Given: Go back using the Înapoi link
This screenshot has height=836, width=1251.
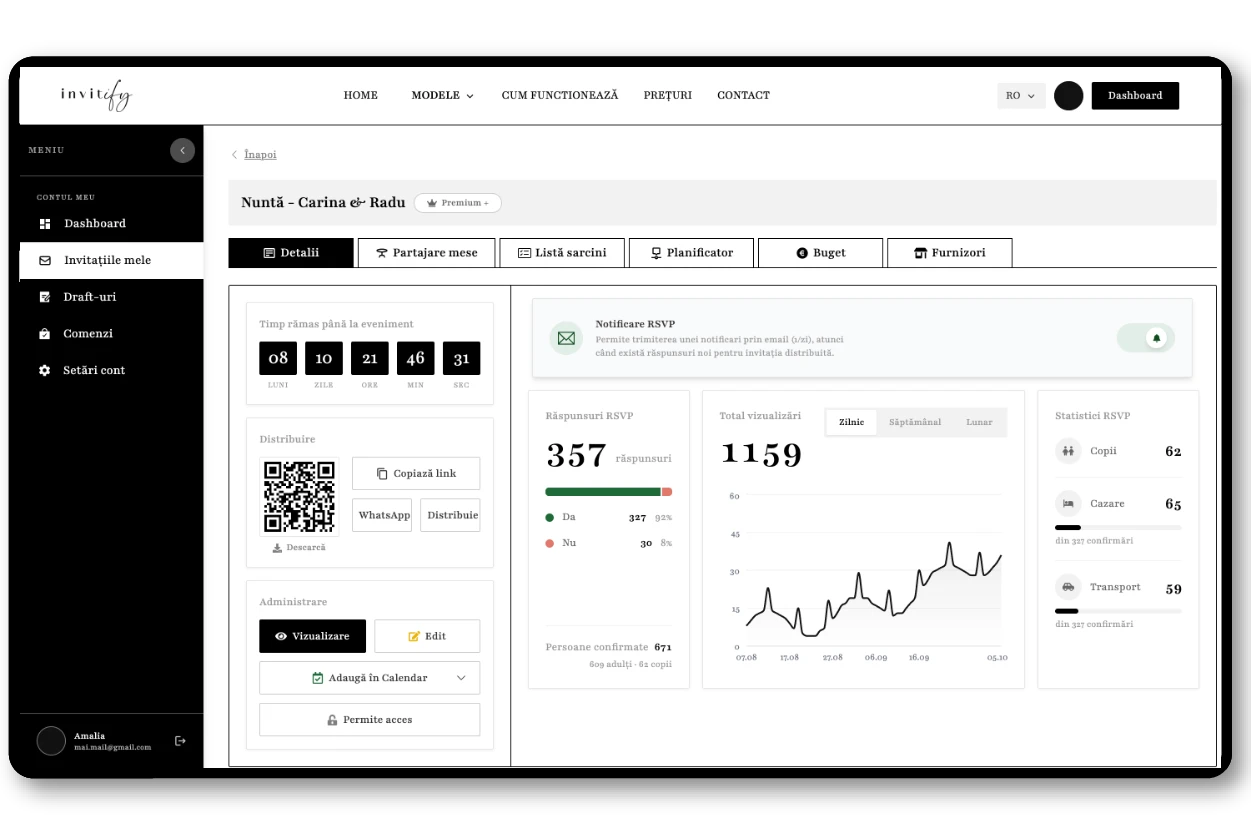Looking at the screenshot, I should [260, 155].
